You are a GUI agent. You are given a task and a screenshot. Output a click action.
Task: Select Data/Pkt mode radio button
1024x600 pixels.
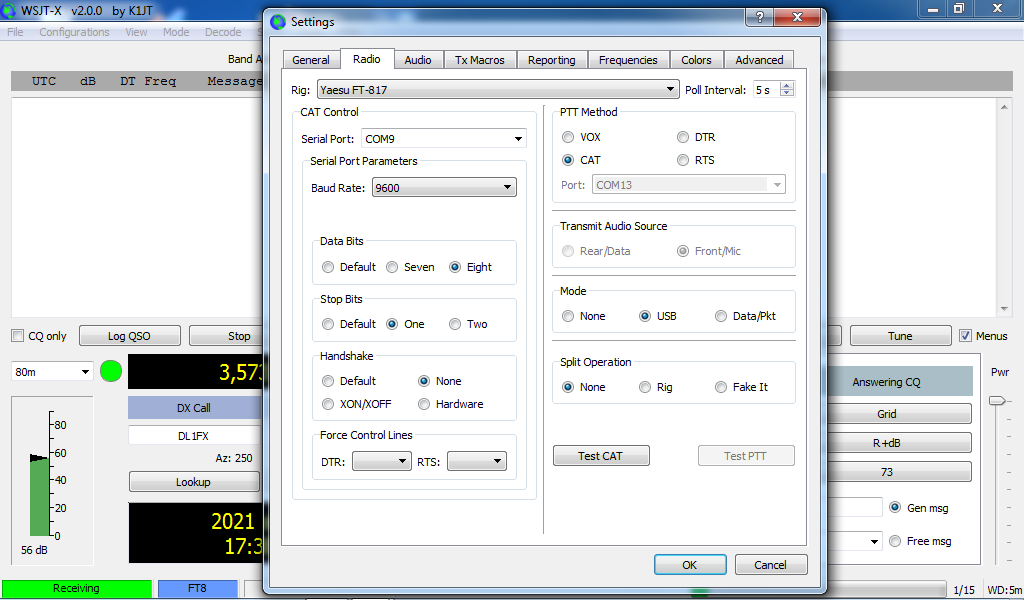pyautogui.click(x=722, y=316)
